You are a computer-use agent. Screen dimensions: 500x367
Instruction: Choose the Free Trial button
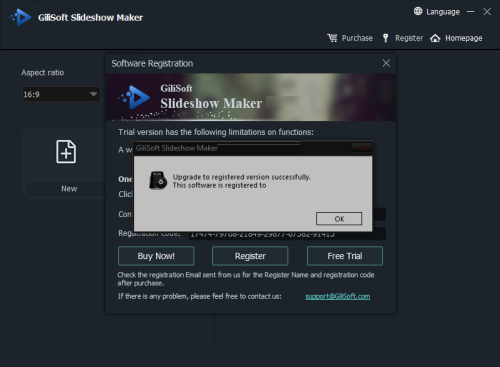coord(345,256)
